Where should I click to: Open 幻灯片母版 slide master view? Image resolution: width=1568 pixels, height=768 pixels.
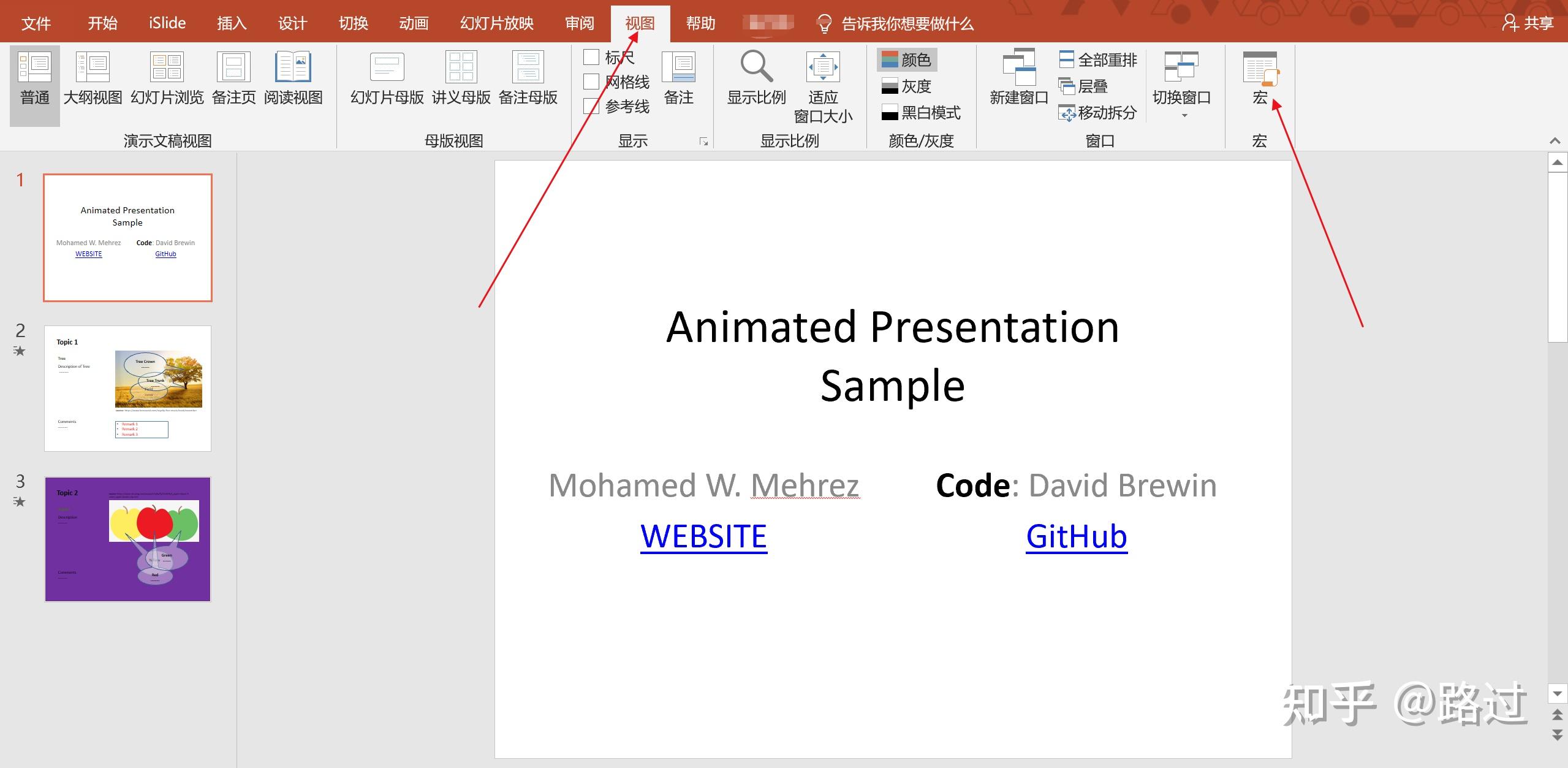tap(387, 79)
